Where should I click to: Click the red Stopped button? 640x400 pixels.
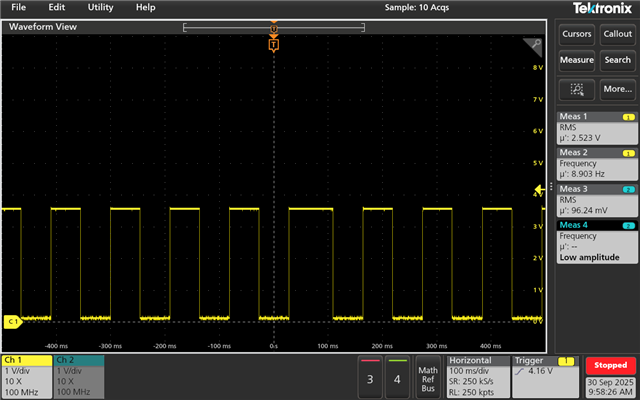pyautogui.click(x=610, y=366)
